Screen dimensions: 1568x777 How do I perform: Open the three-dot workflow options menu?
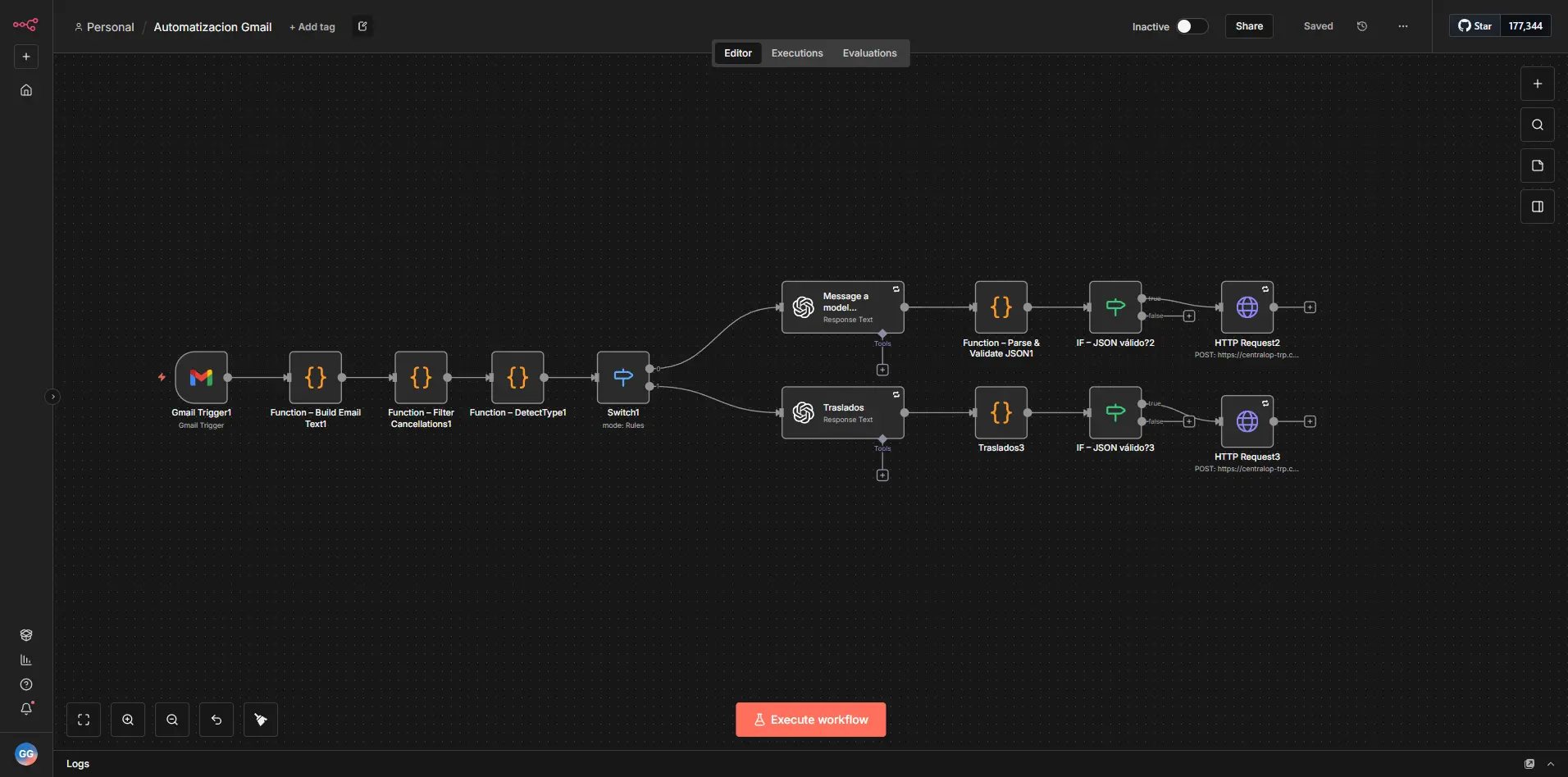pos(1402,26)
